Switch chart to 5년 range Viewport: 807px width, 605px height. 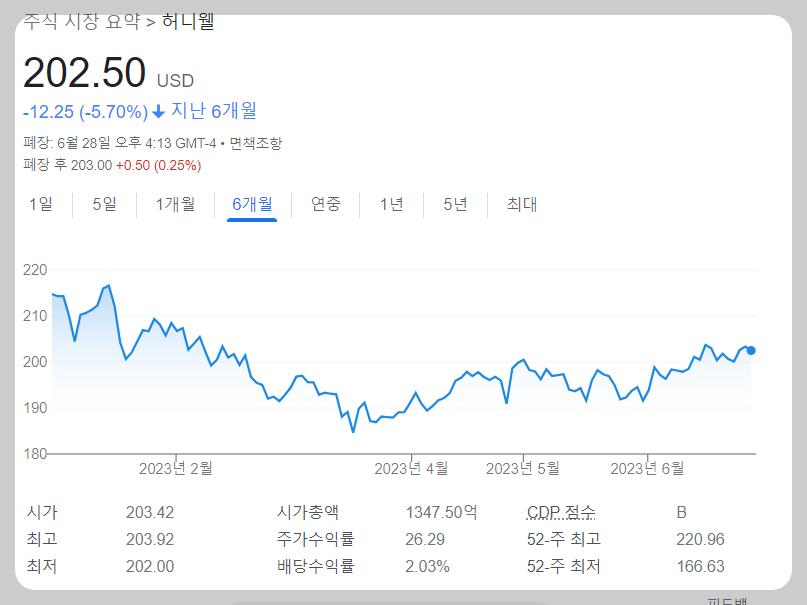pyautogui.click(x=455, y=204)
